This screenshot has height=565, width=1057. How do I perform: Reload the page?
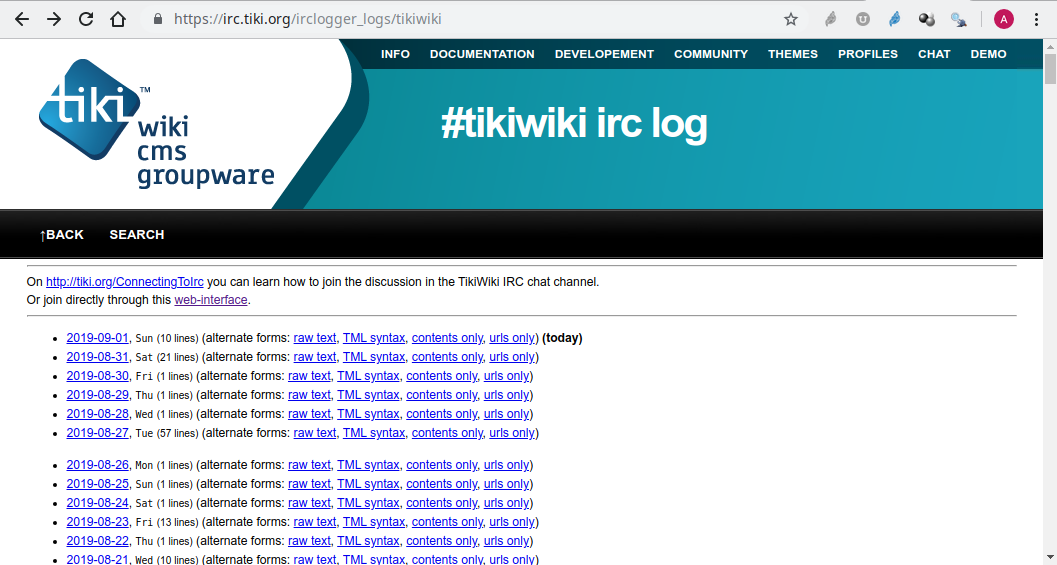(x=86, y=19)
